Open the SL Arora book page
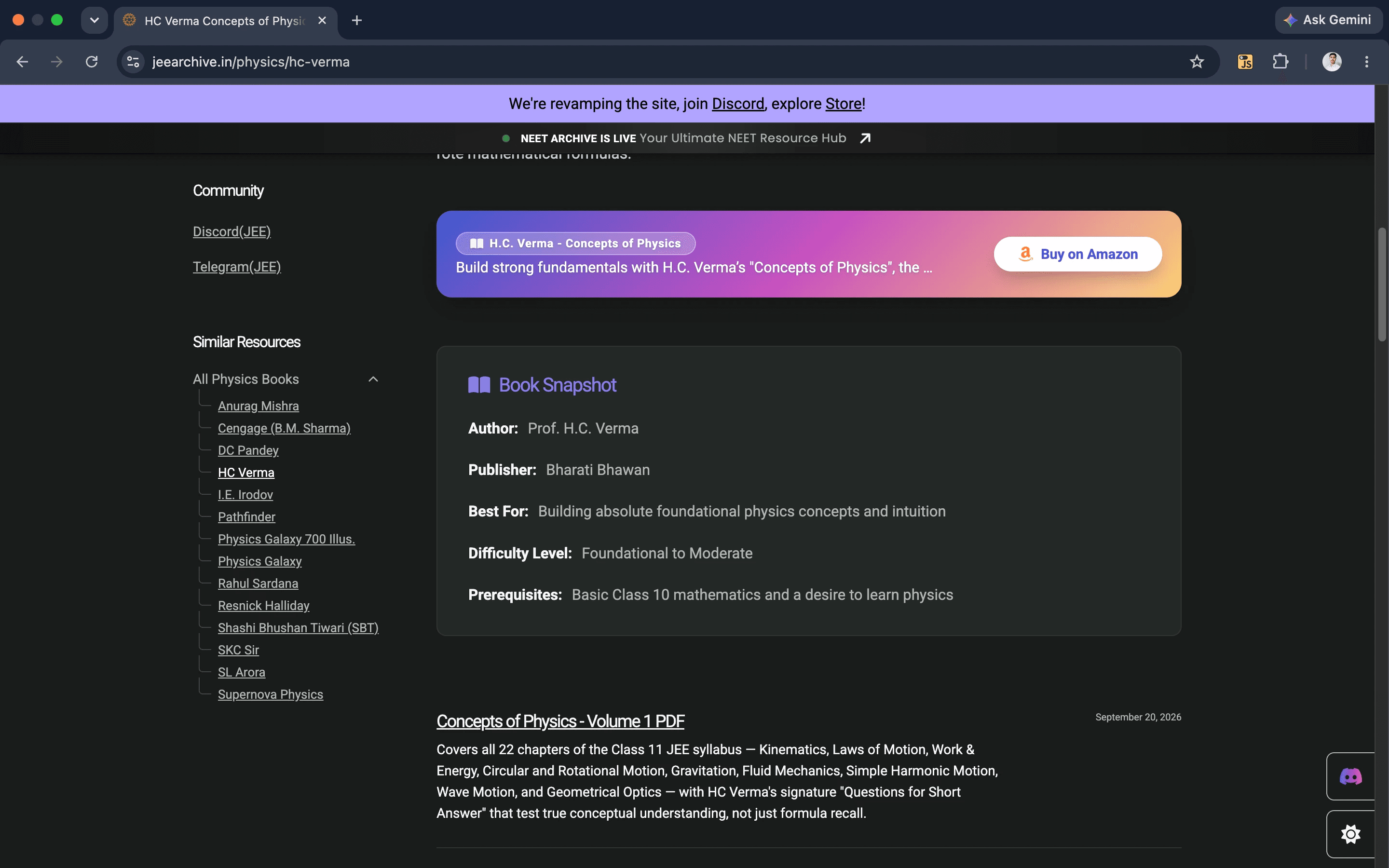Viewport: 1389px width, 868px height. click(242, 672)
